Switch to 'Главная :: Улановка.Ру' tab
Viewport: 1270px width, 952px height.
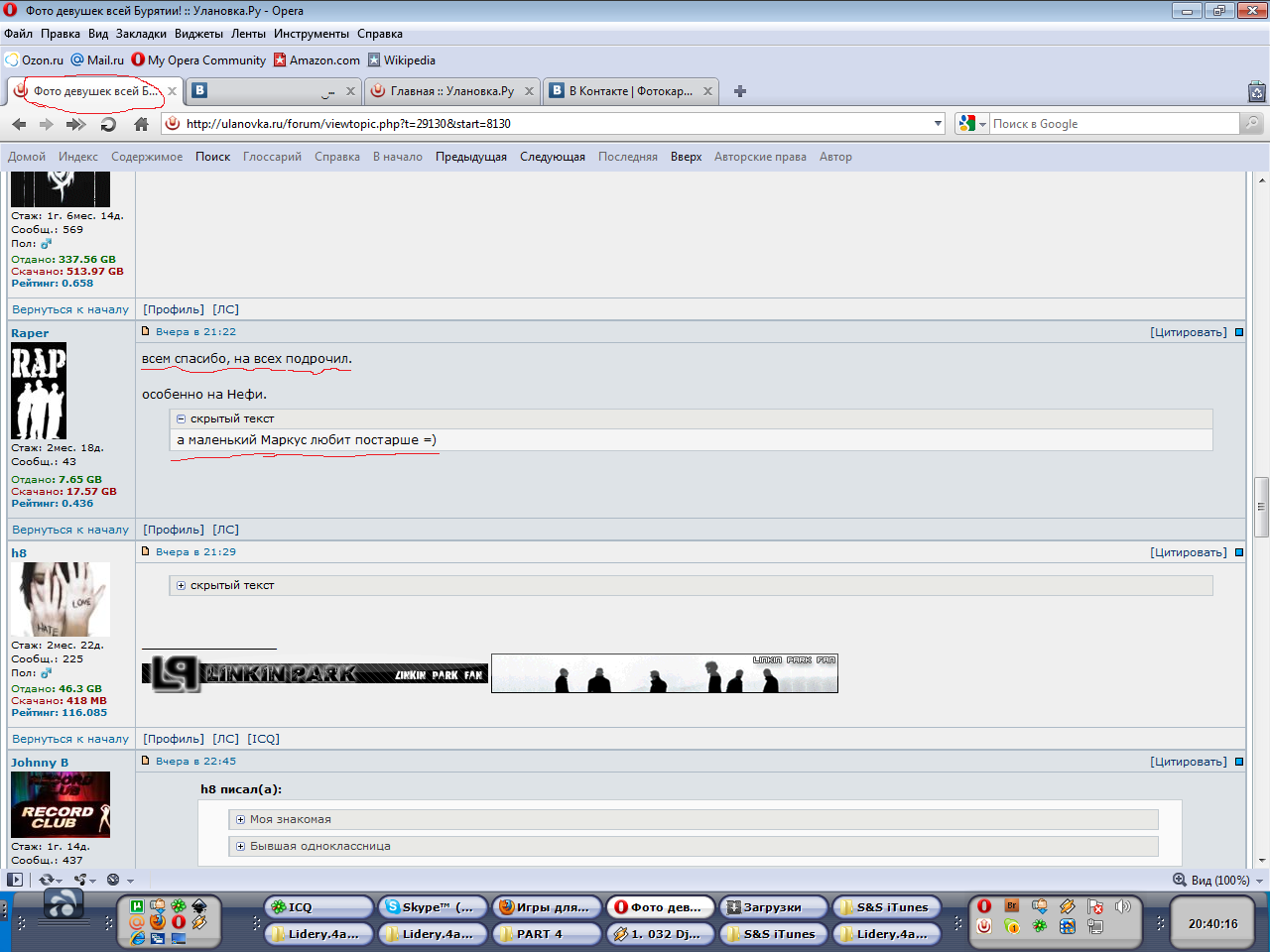click(x=451, y=91)
